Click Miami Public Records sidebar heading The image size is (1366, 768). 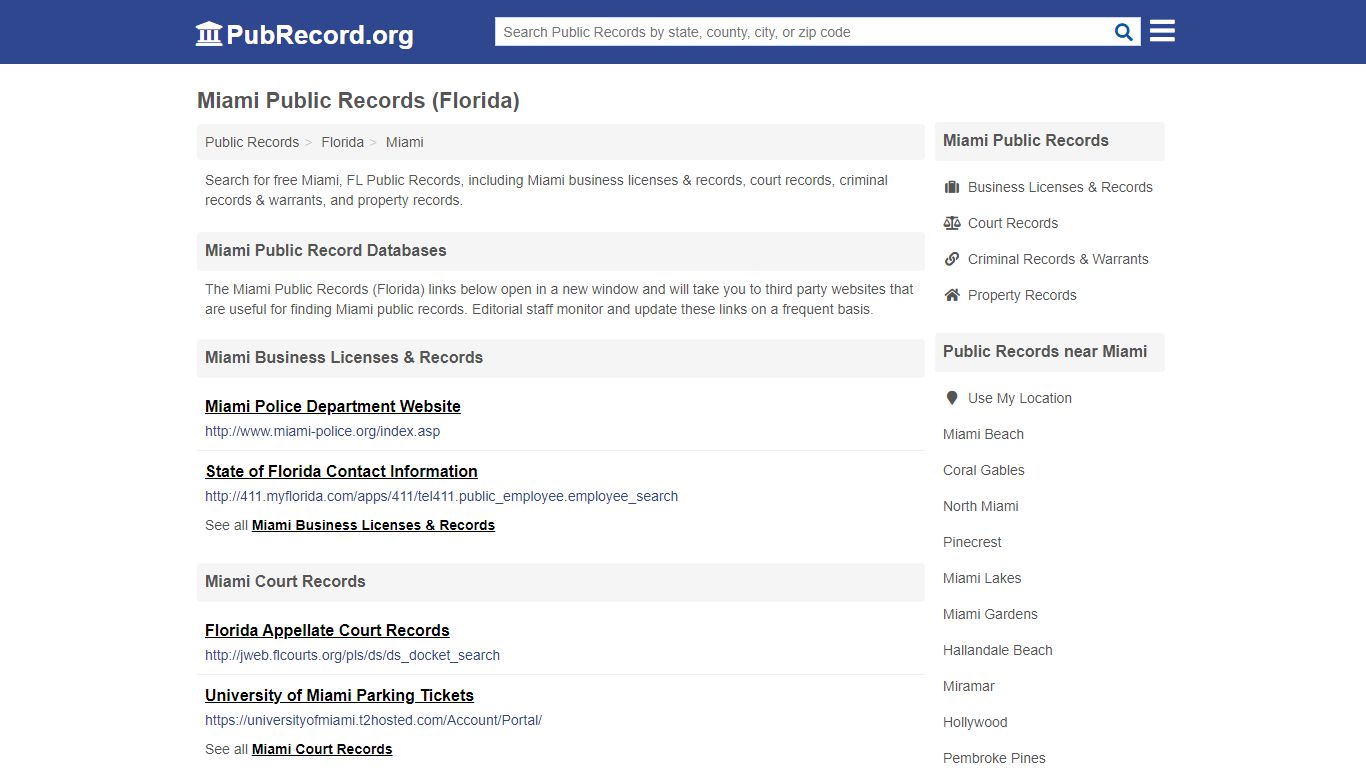click(x=1026, y=141)
